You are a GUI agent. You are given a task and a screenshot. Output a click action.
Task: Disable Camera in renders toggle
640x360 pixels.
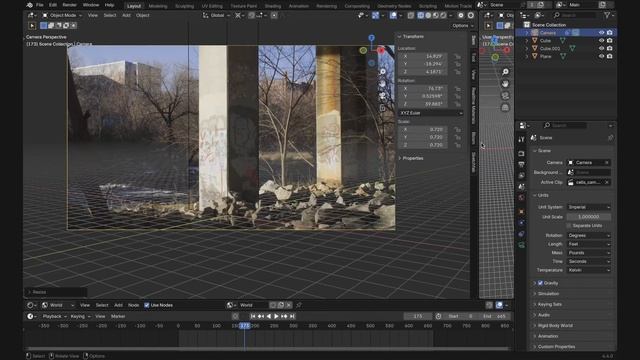pyautogui.click(x=609, y=33)
